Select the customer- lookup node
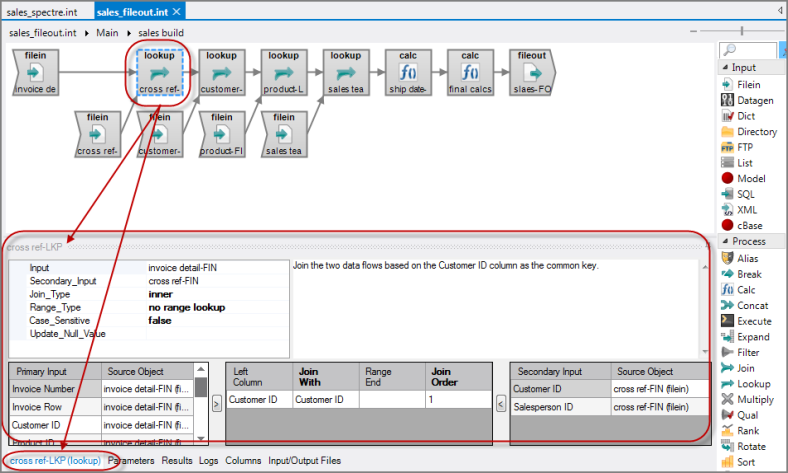Screen dimensions: 788x473 [x=221, y=72]
